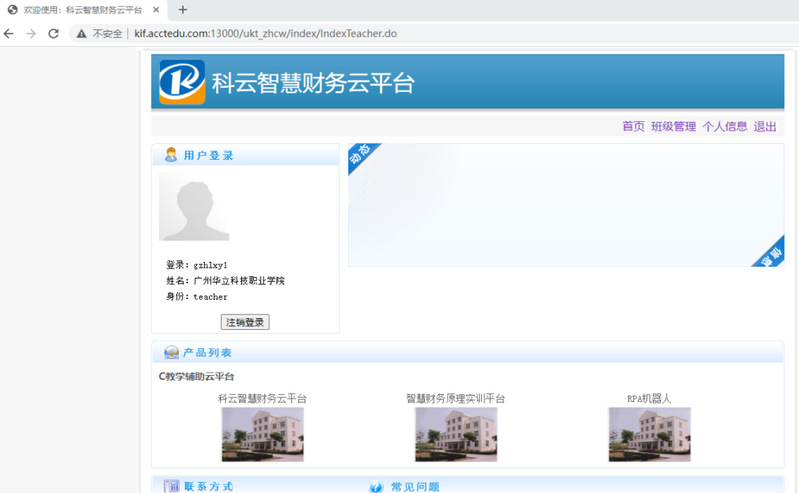Go back using browser back arrow
Image resolution: width=799 pixels, height=493 pixels.
pos(10,33)
